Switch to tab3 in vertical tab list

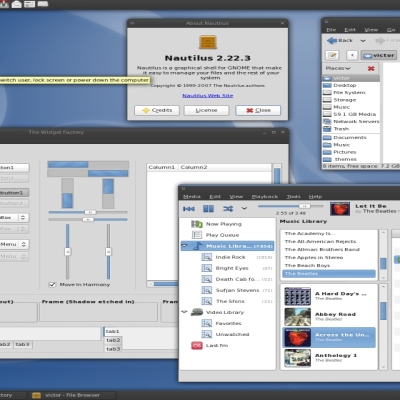point(113,349)
